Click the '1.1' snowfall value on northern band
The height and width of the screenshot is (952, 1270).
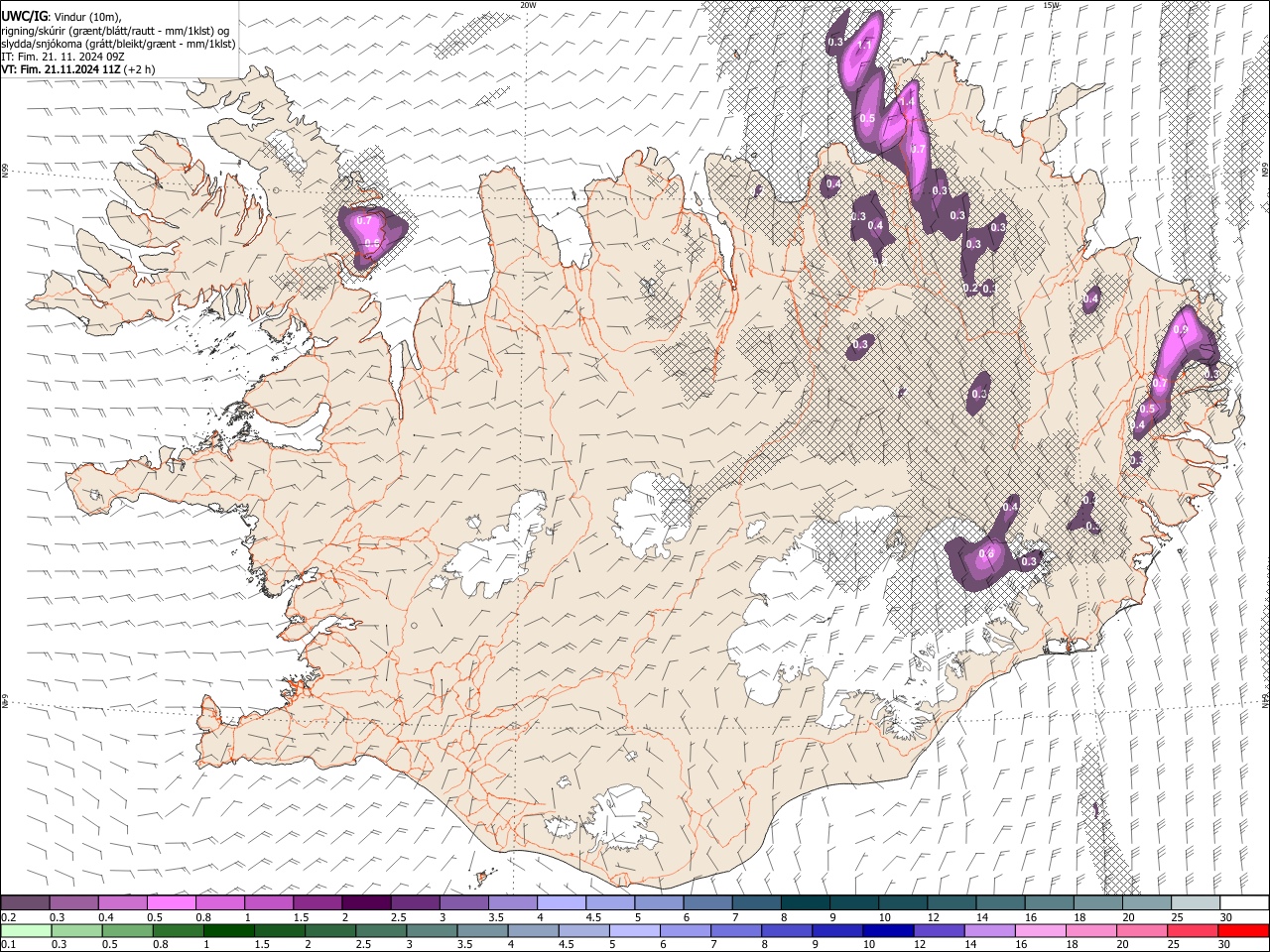864,46
